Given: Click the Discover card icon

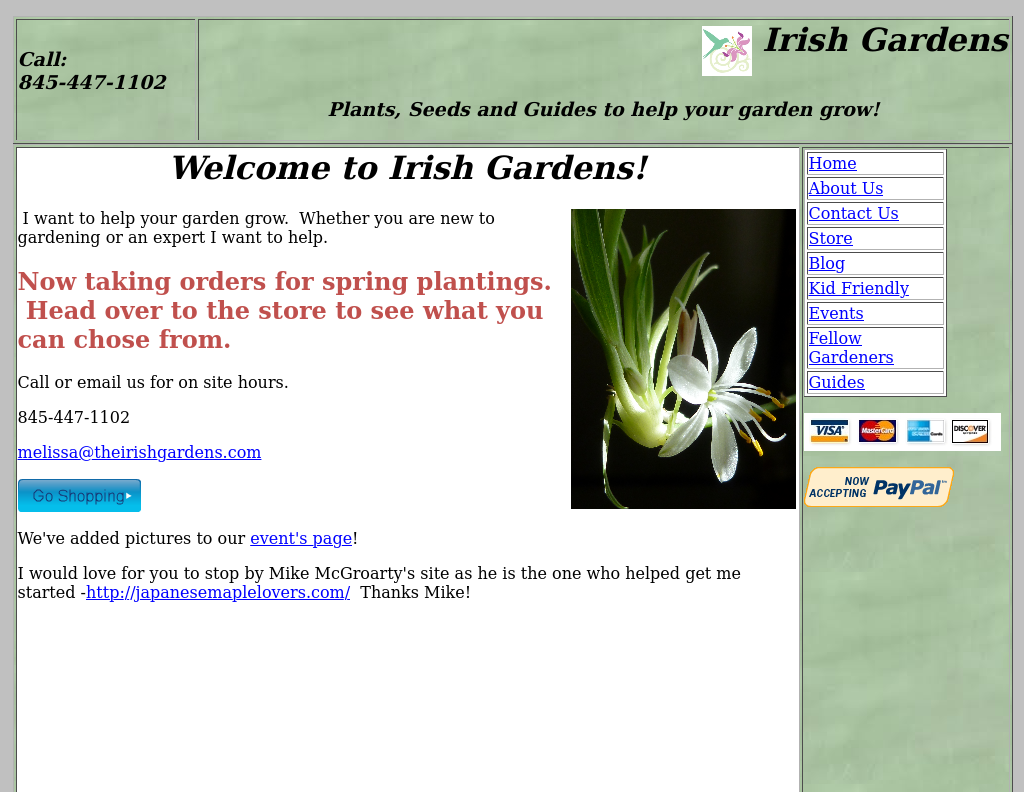Looking at the screenshot, I should tap(969, 431).
